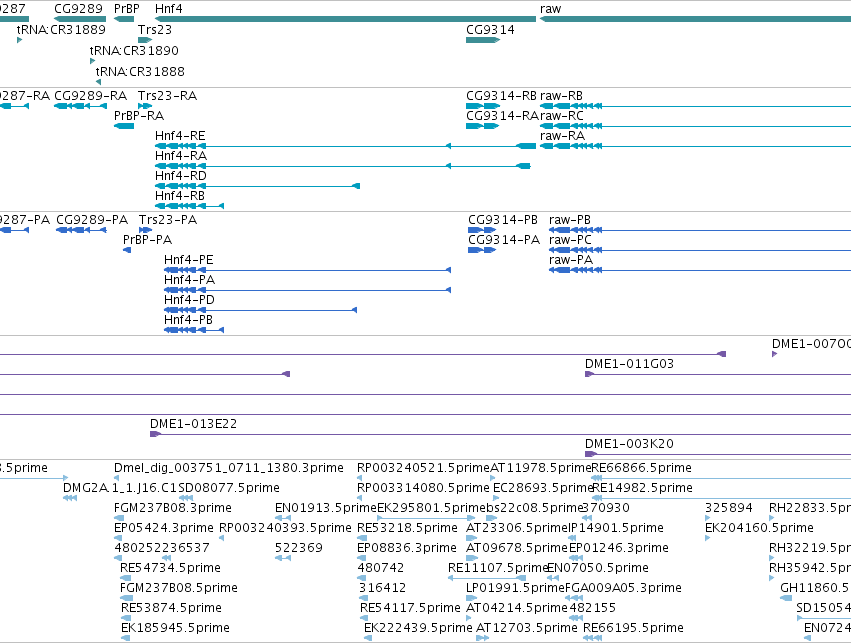Click the CG9289 gene label
Image resolution: width=851 pixels, height=643 pixels.
coord(78,9)
